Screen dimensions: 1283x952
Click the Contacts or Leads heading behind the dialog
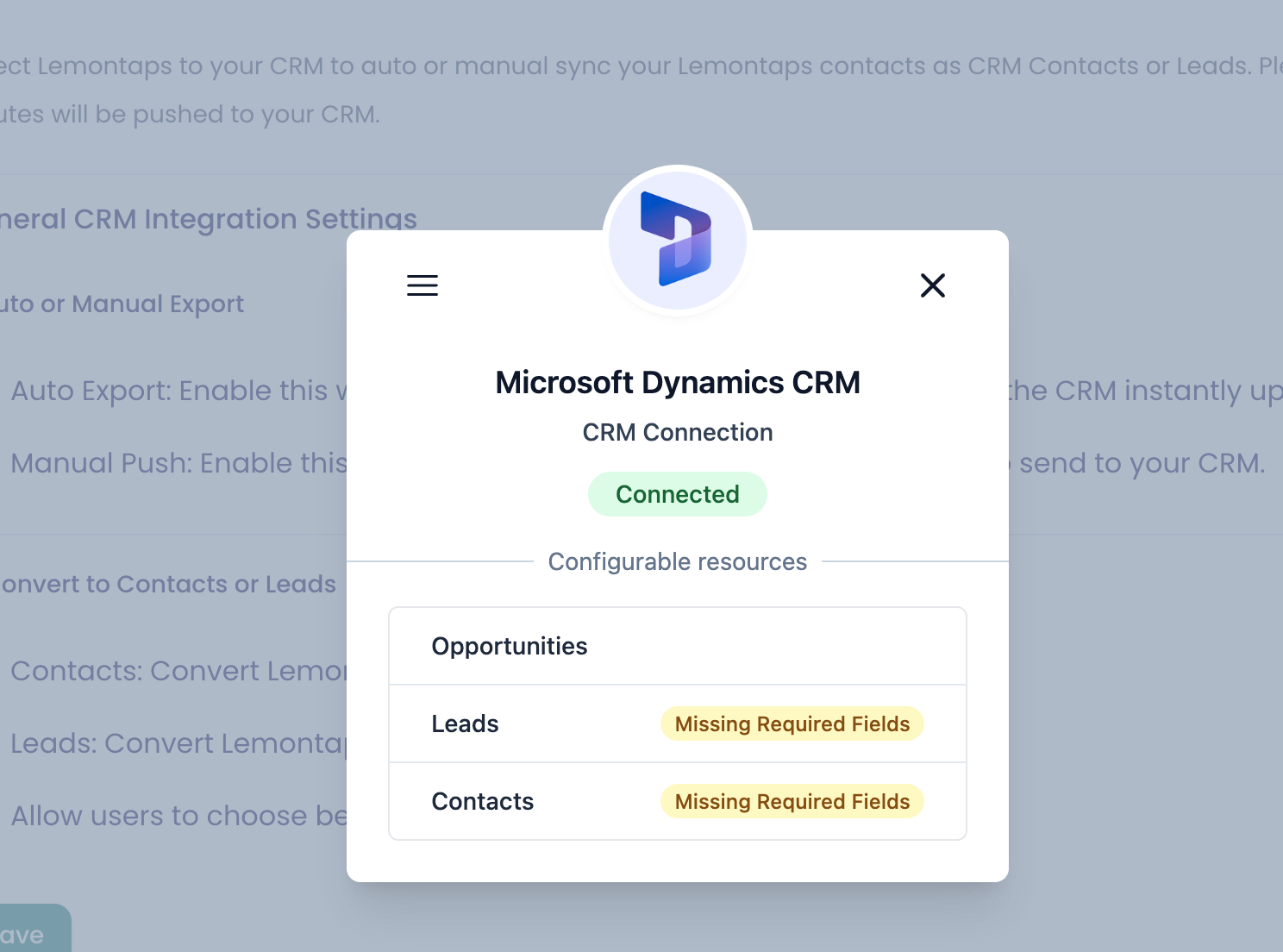(x=168, y=584)
